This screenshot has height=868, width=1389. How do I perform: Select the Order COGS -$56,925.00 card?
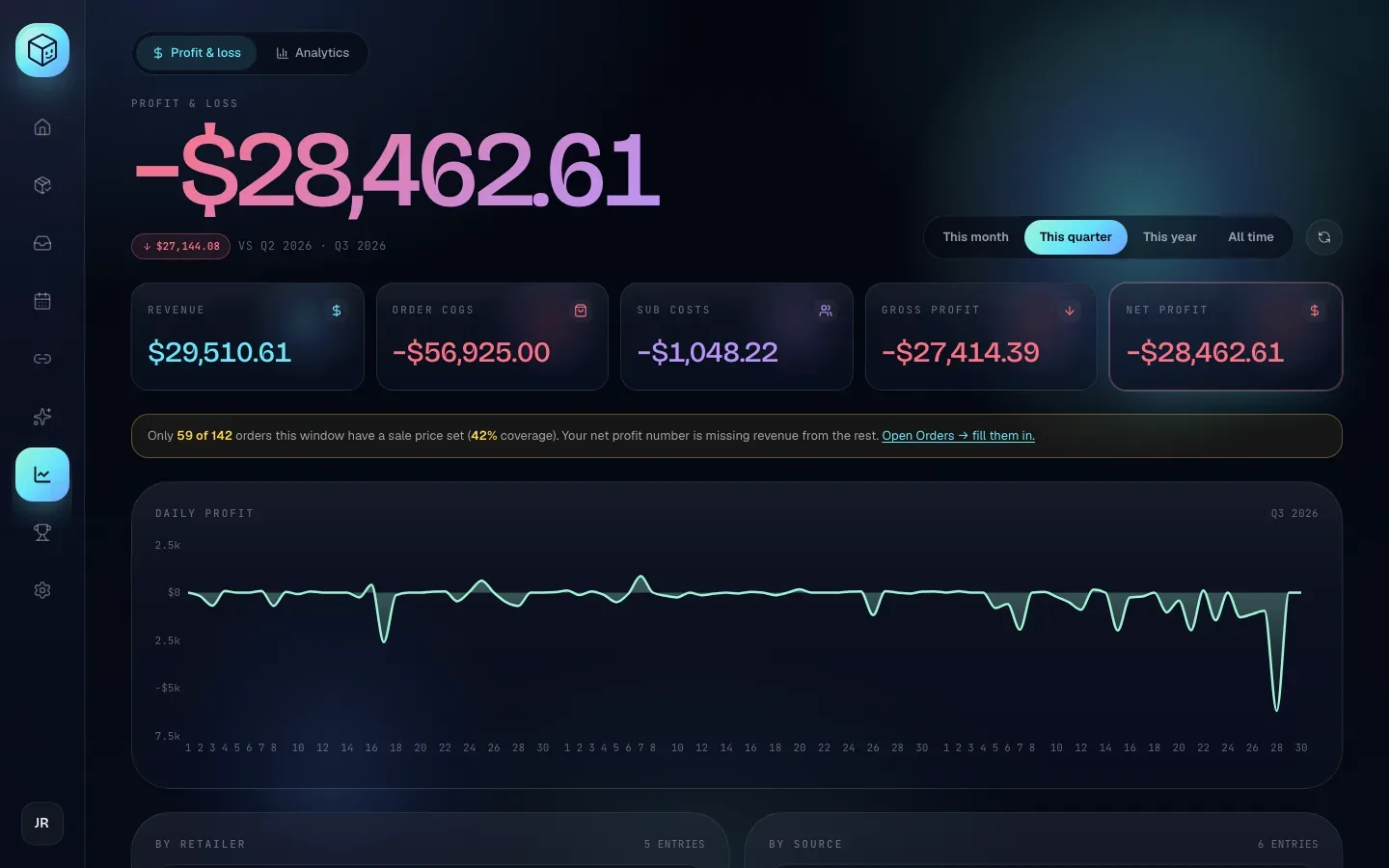coord(492,337)
